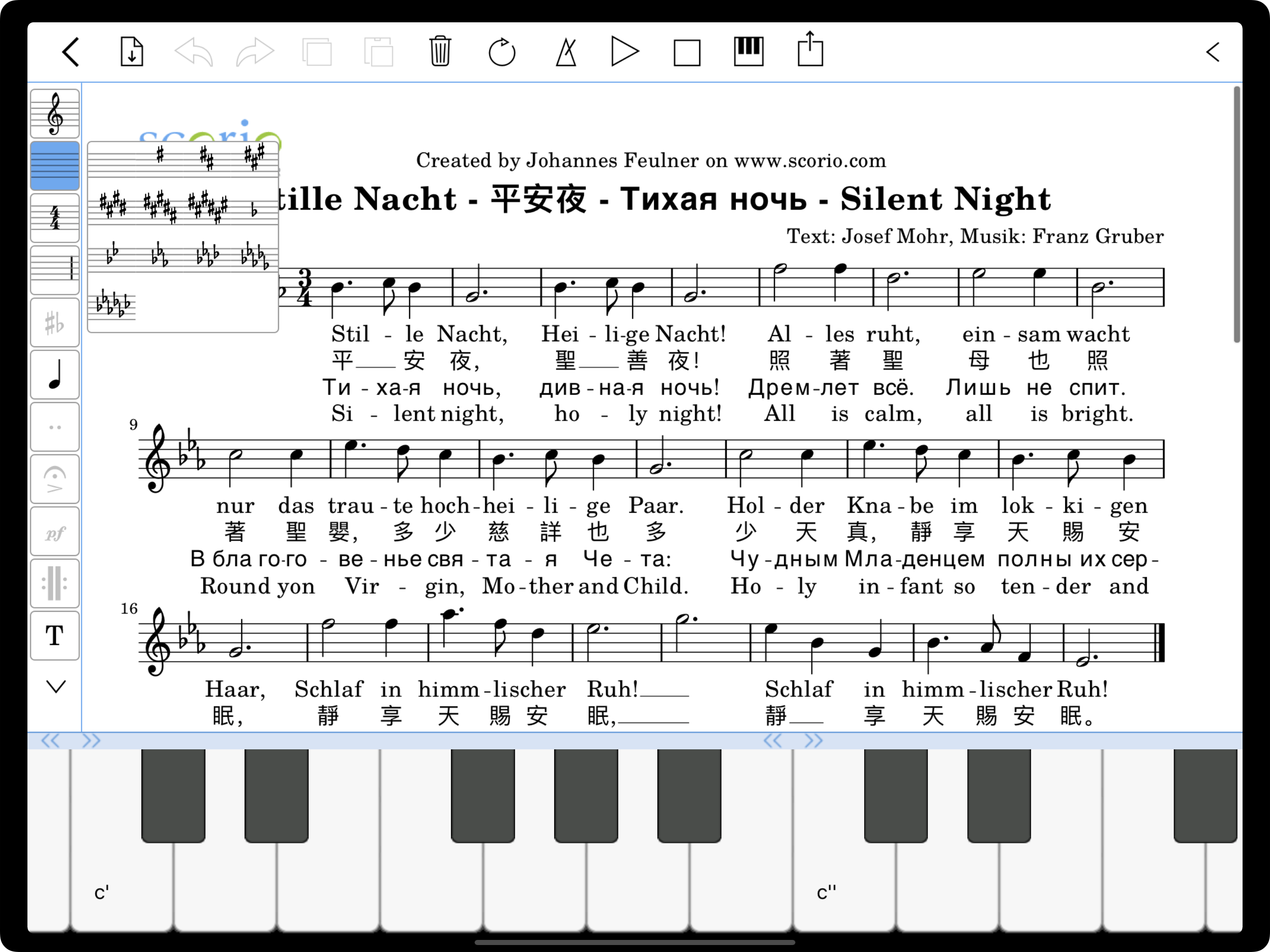Open the time signature palette
This screenshot has width=1270, height=952.
[54, 218]
